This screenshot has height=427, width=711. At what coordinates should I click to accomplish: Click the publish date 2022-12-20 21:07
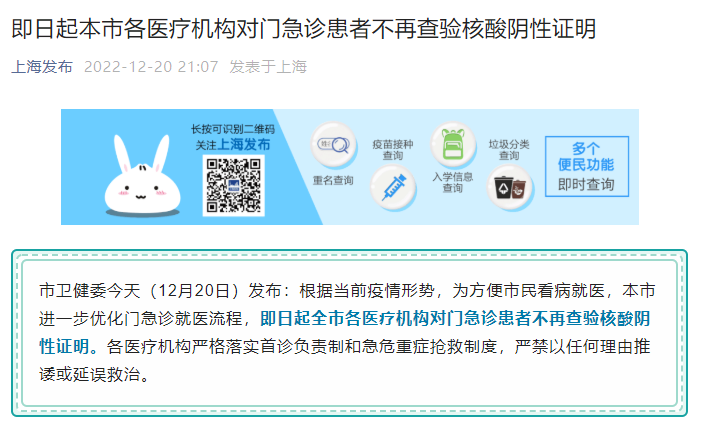click(x=151, y=67)
